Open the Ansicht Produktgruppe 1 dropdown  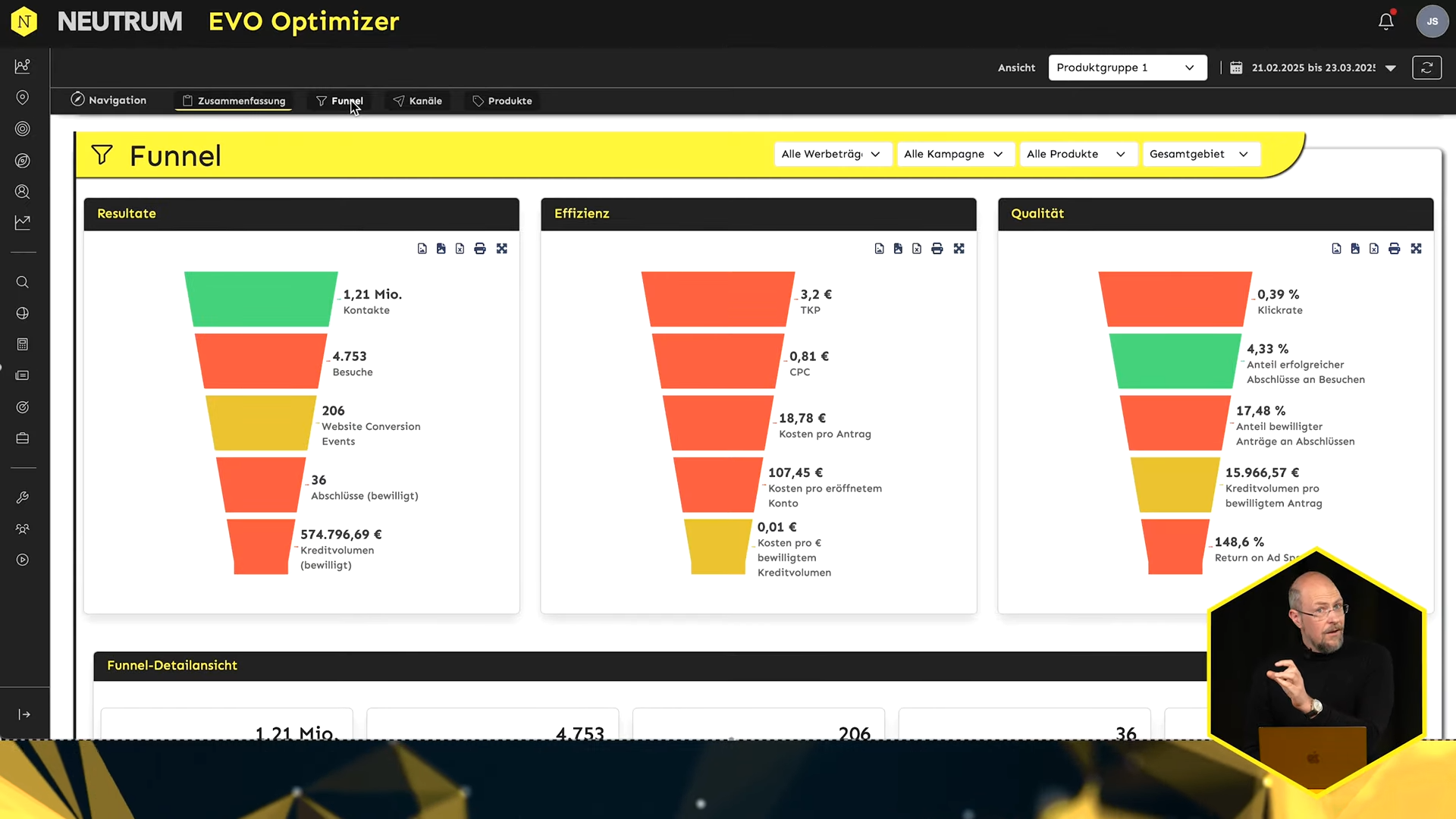point(1128,67)
